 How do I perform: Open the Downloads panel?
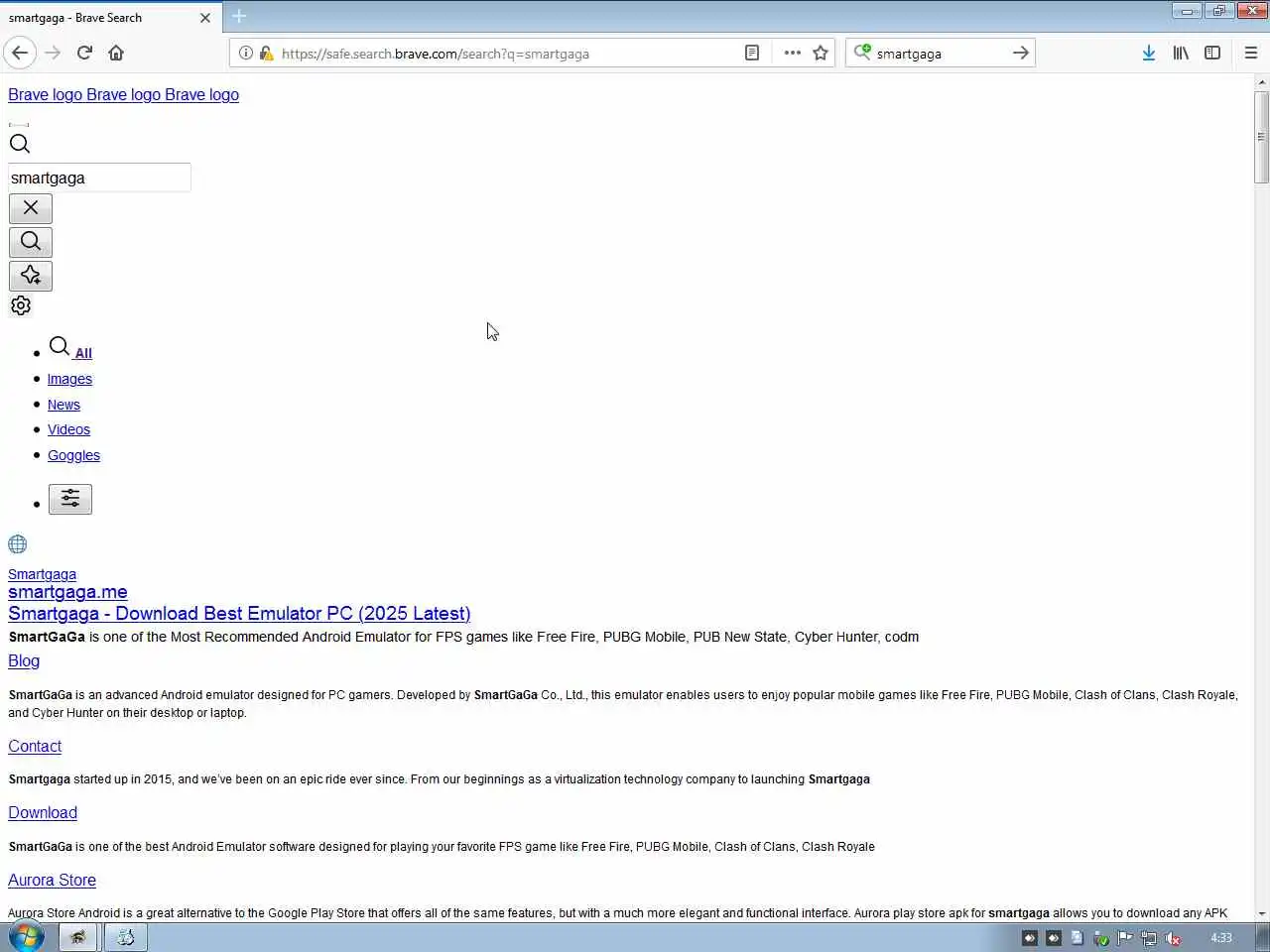pos(1148,53)
